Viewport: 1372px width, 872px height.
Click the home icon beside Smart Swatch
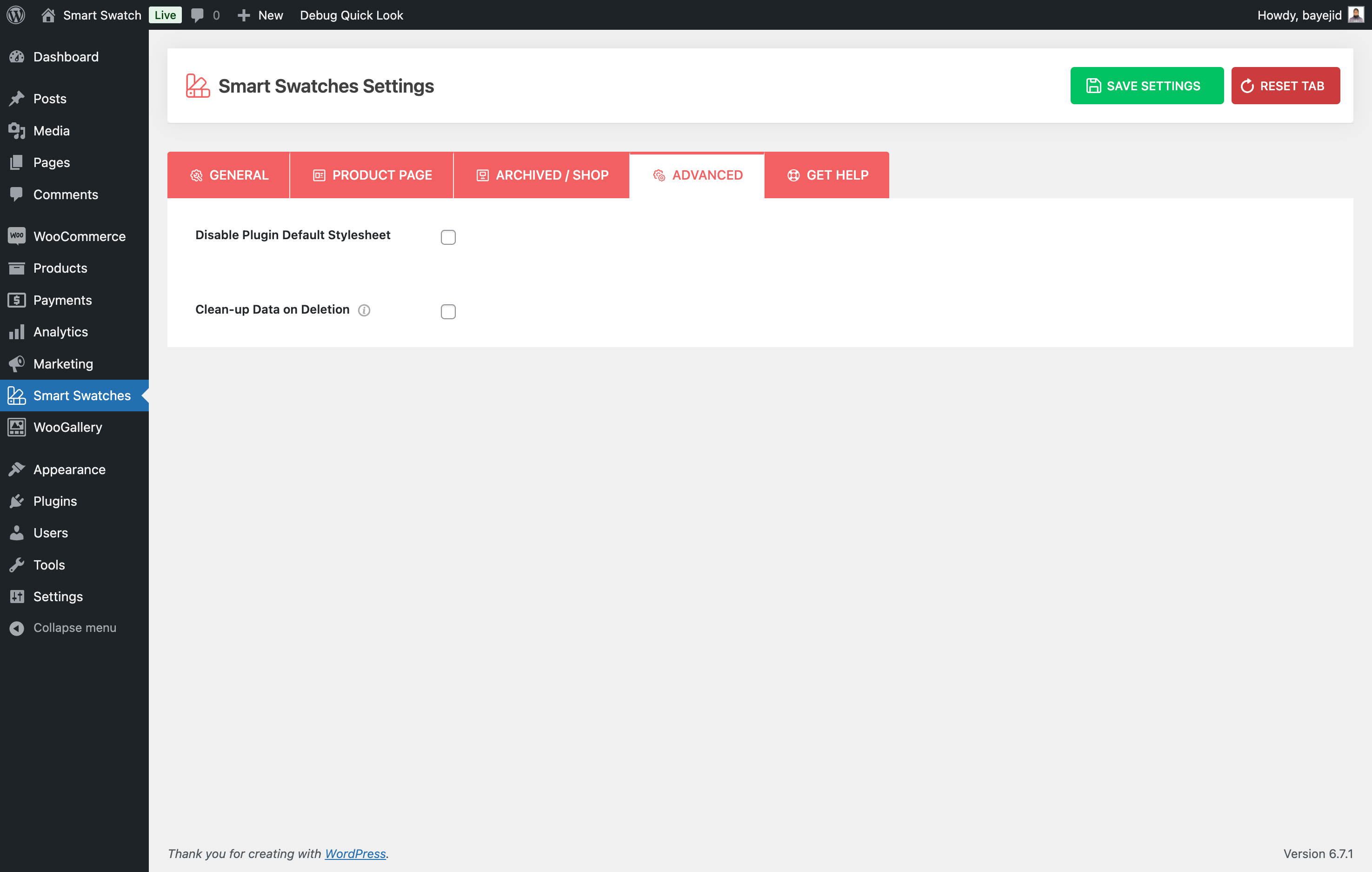pos(48,15)
